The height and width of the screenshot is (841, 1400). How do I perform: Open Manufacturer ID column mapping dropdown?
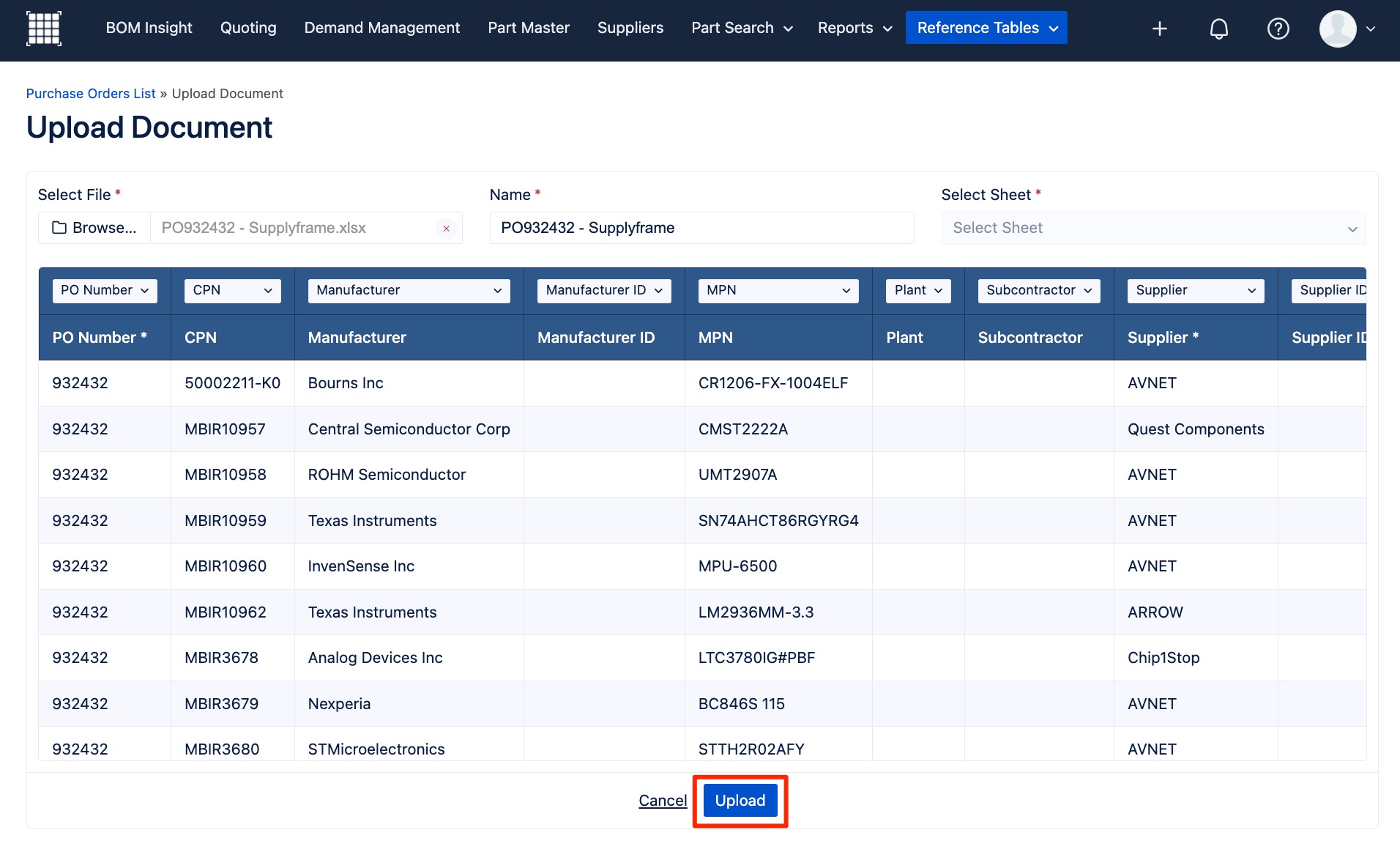(x=604, y=291)
